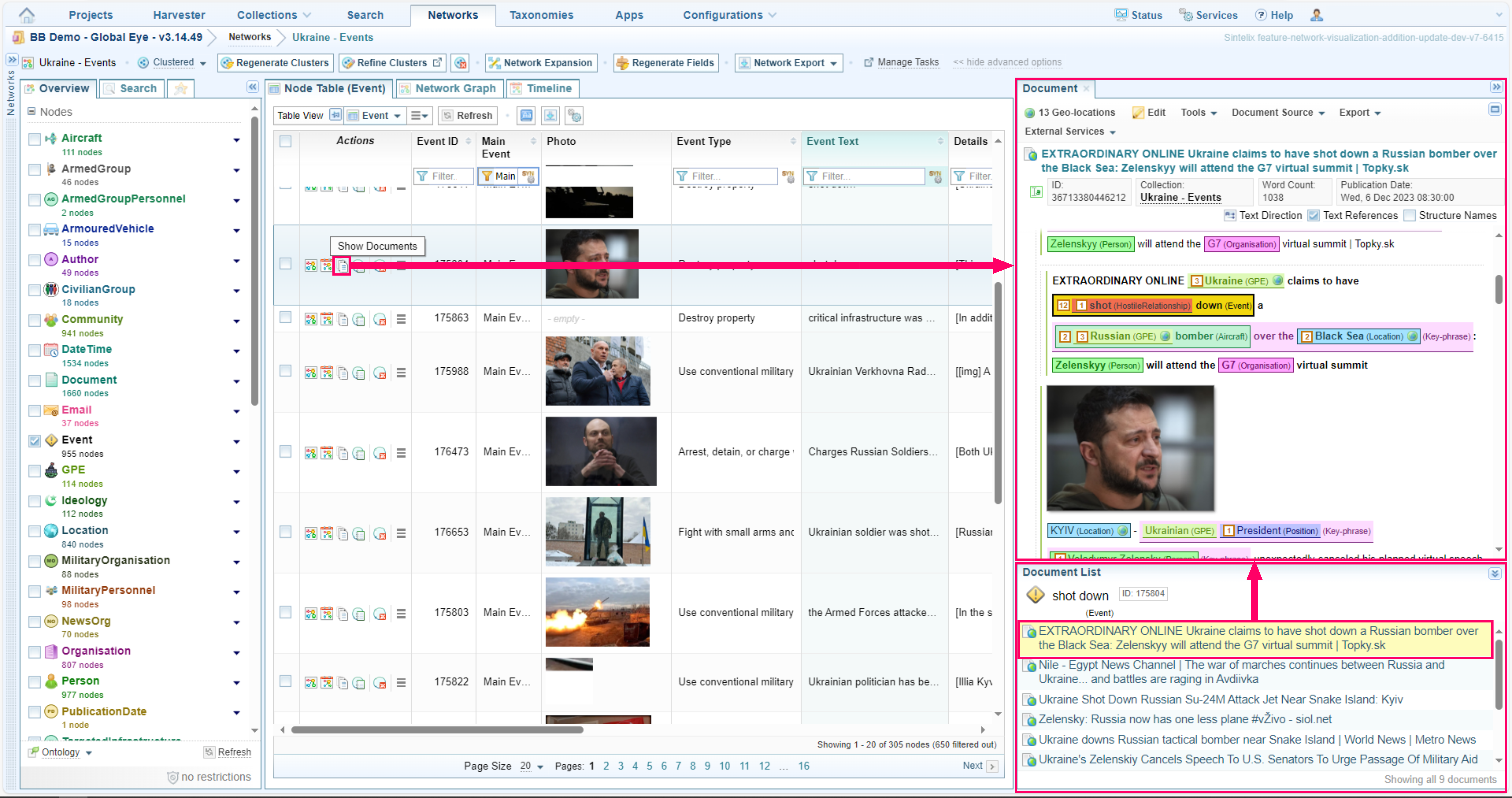Click the favorites star tab icon
The width and height of the screenshot is (1512, 798).
point(181,89)
